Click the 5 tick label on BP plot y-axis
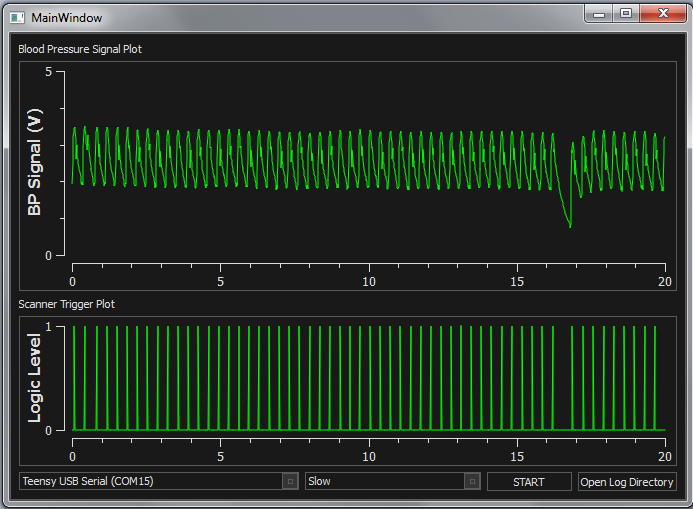The width and height of the screenshot is (693, 509). tap(49, 72)
